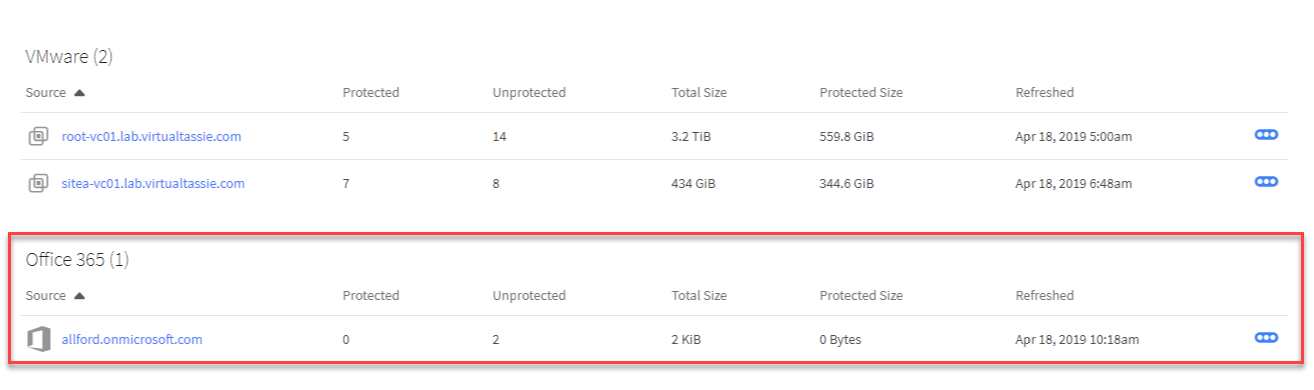Open the three-dot menu for allford.onmicrosoft.com
Viewport: 1314px width, 390px height.
[x=1266, y=338]
